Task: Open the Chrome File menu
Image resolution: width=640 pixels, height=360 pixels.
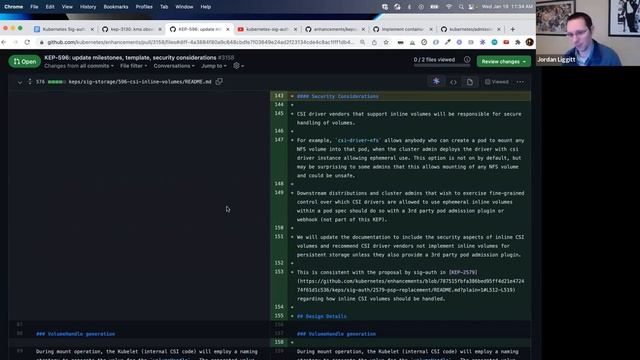Action: [34, 7]
